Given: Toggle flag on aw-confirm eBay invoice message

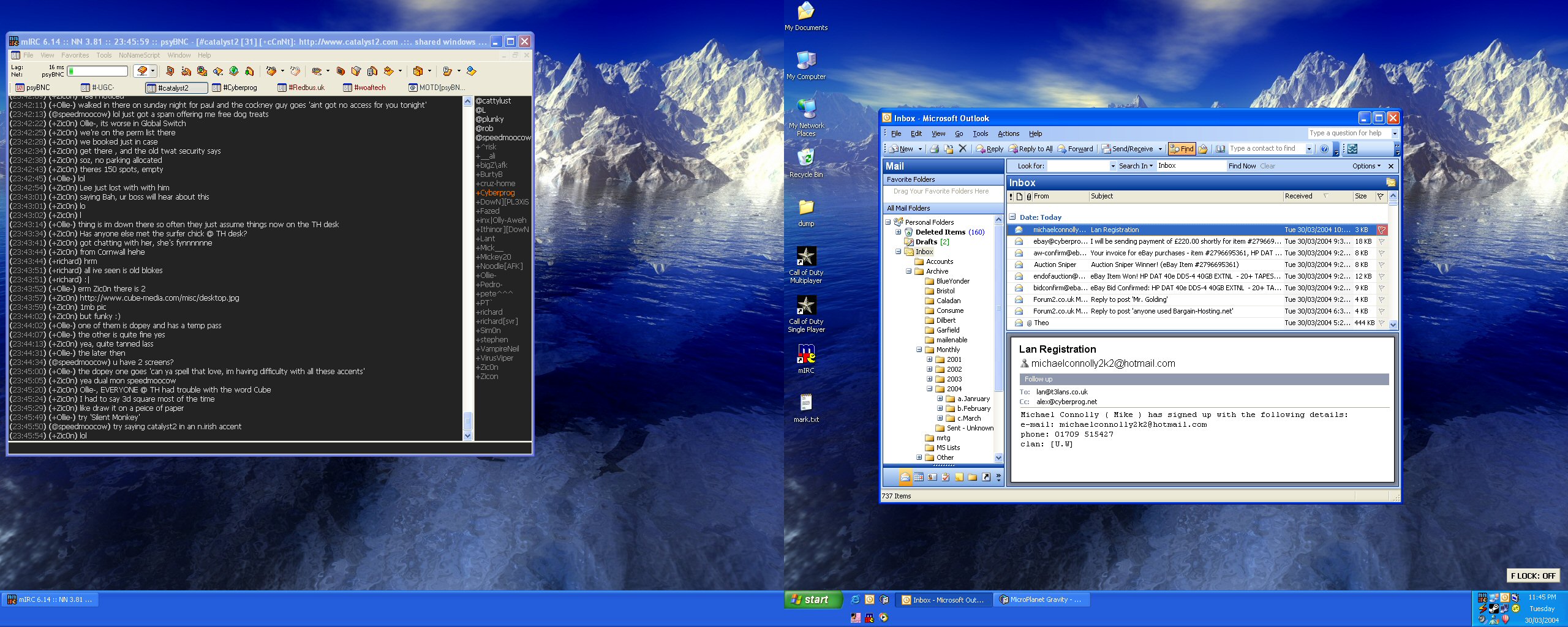Looking at the screenshot, I should [x=1382, y=253].
